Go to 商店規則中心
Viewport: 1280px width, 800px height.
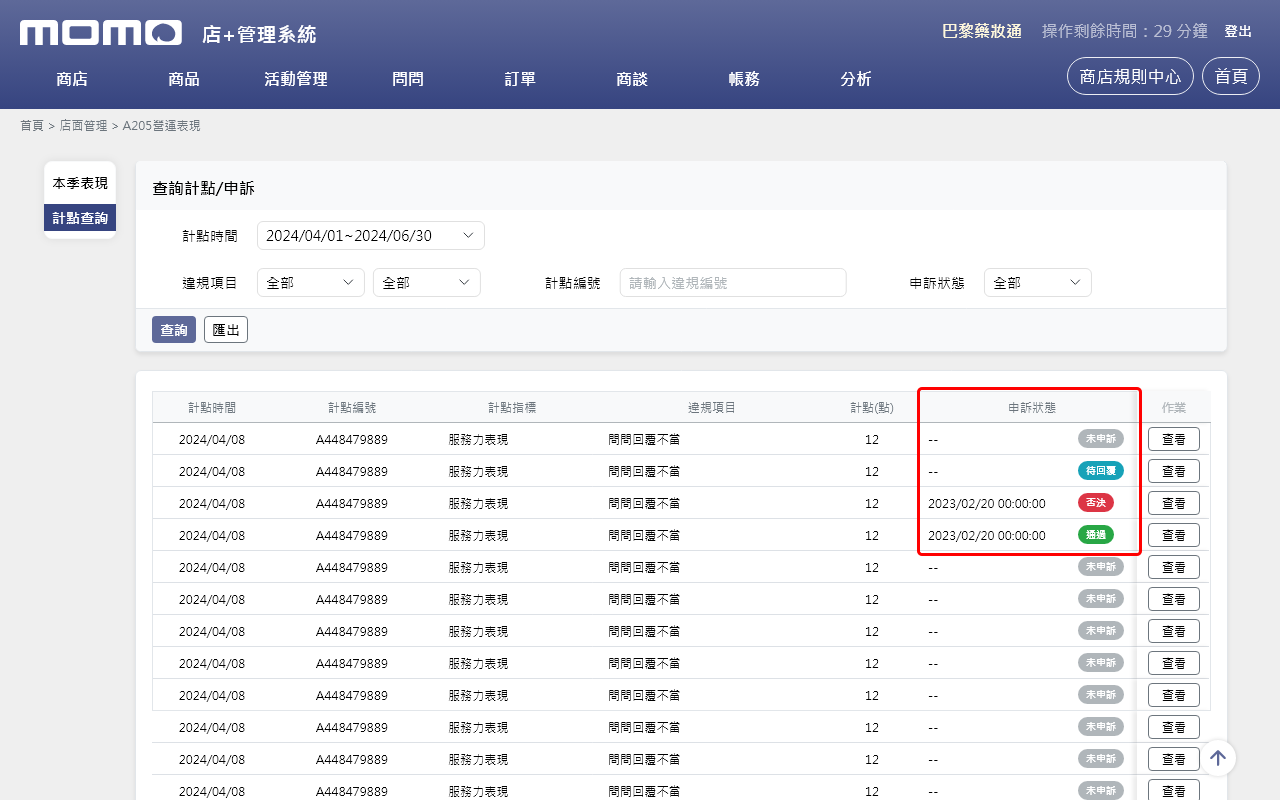pyautogui.click(x=1130, y=76)
